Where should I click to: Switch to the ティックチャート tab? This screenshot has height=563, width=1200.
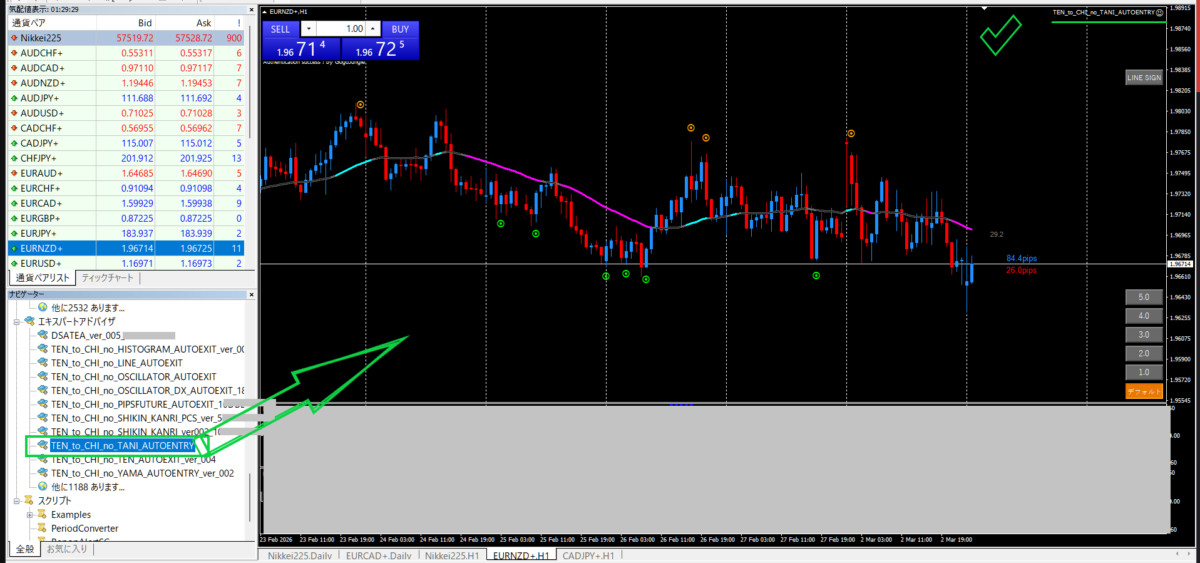pyautogui.click(x=107, y=277)
